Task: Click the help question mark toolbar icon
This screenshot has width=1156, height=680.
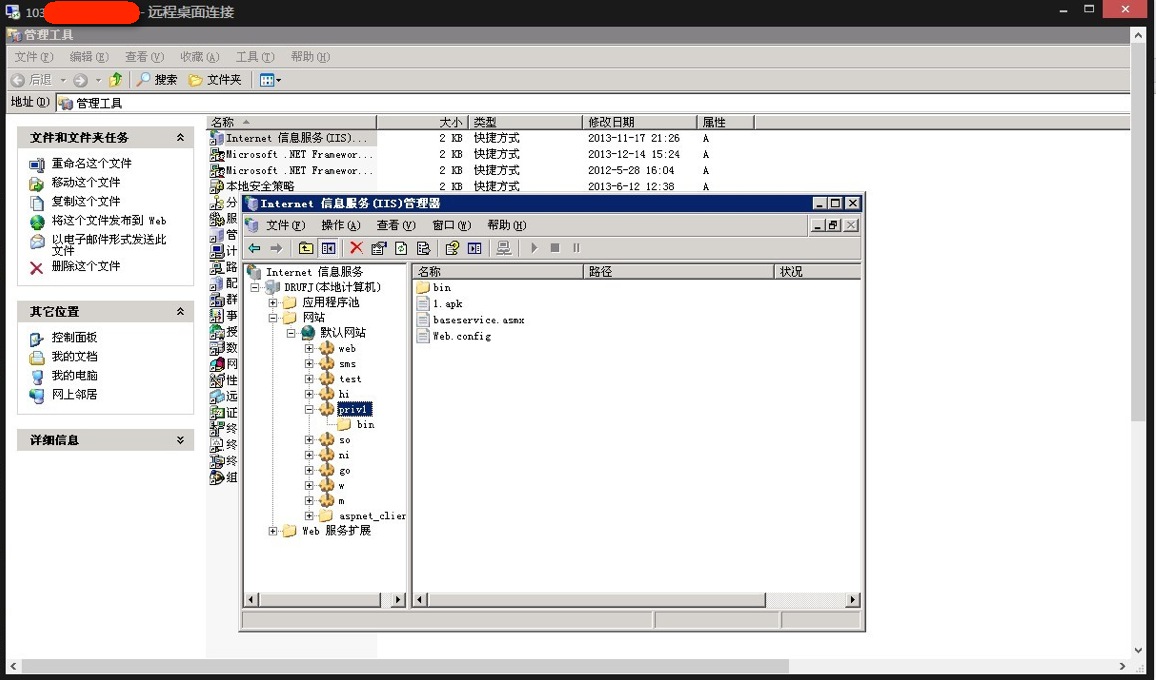Action: [x=452, y=249]
